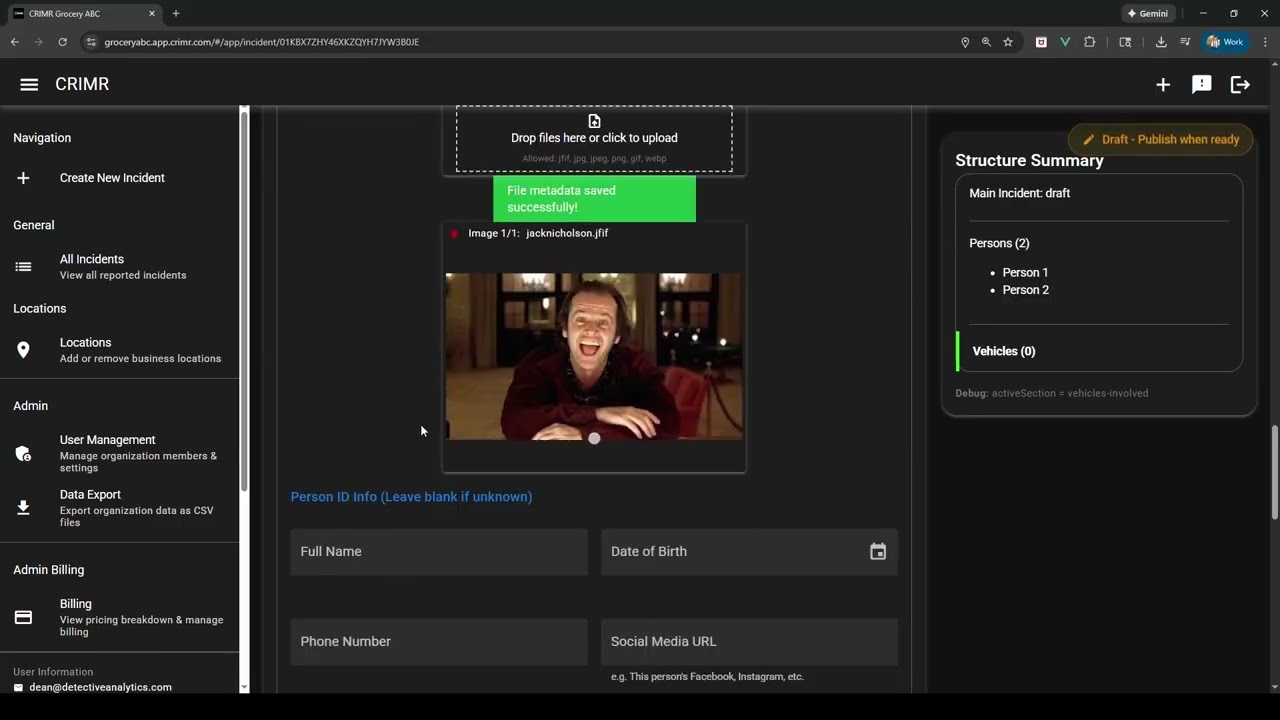
Task: Open User Management settings
Action: [x=120, y=453]
